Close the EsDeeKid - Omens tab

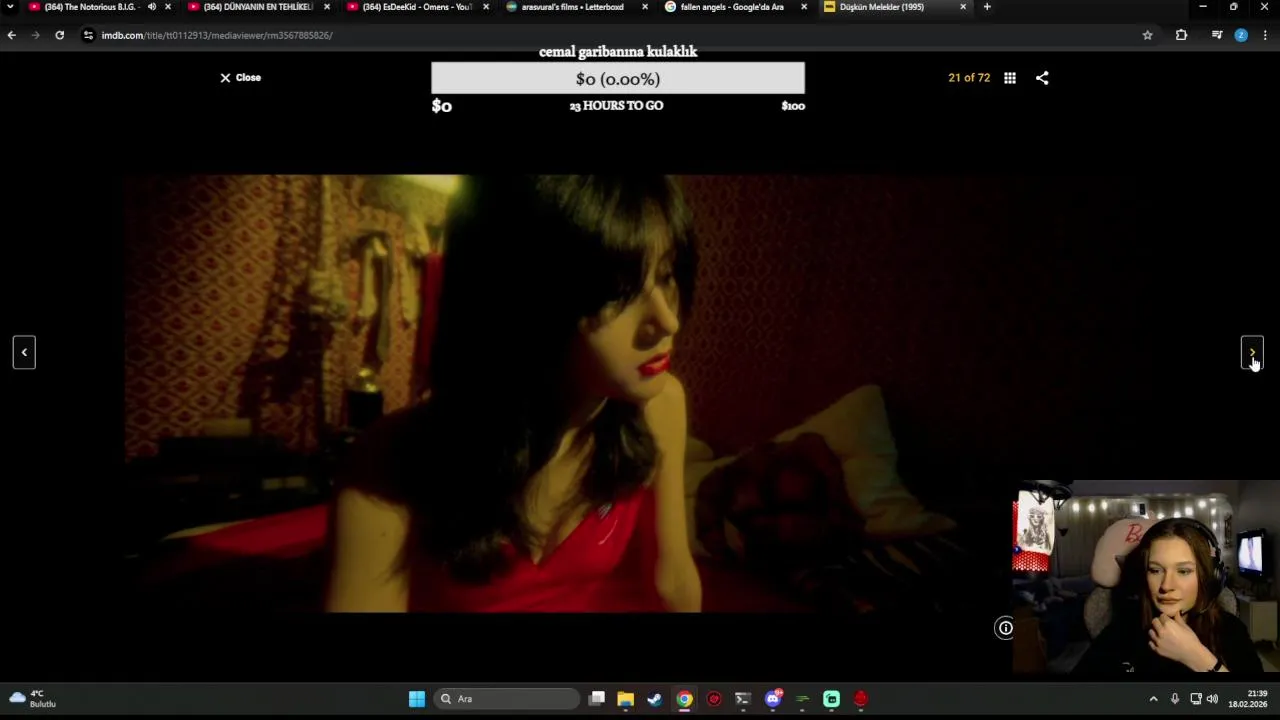(486, 7)
